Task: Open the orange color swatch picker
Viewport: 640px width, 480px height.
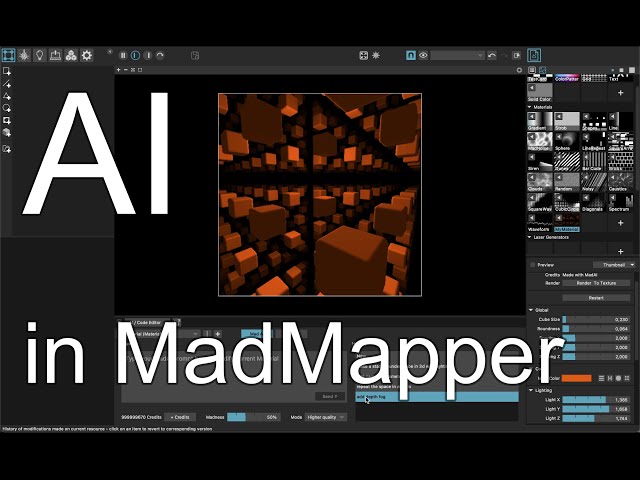Action: click(x=576, y=378)
